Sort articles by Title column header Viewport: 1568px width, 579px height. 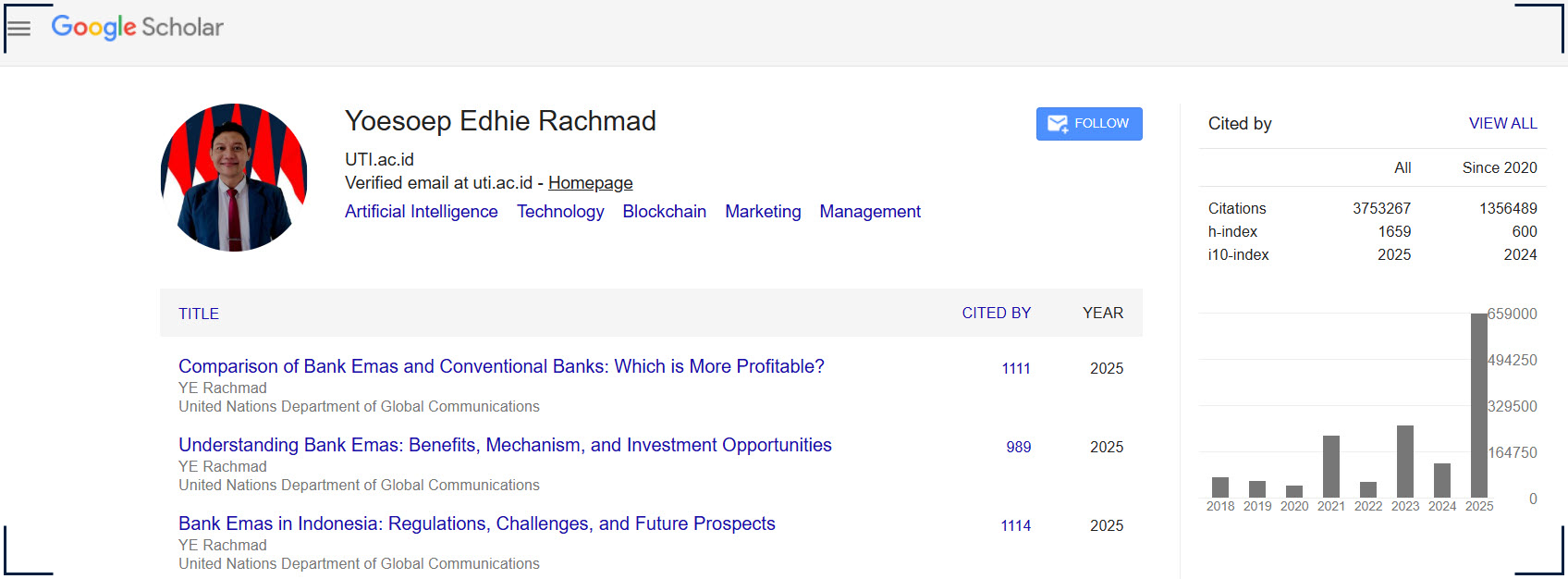point(199,314)
